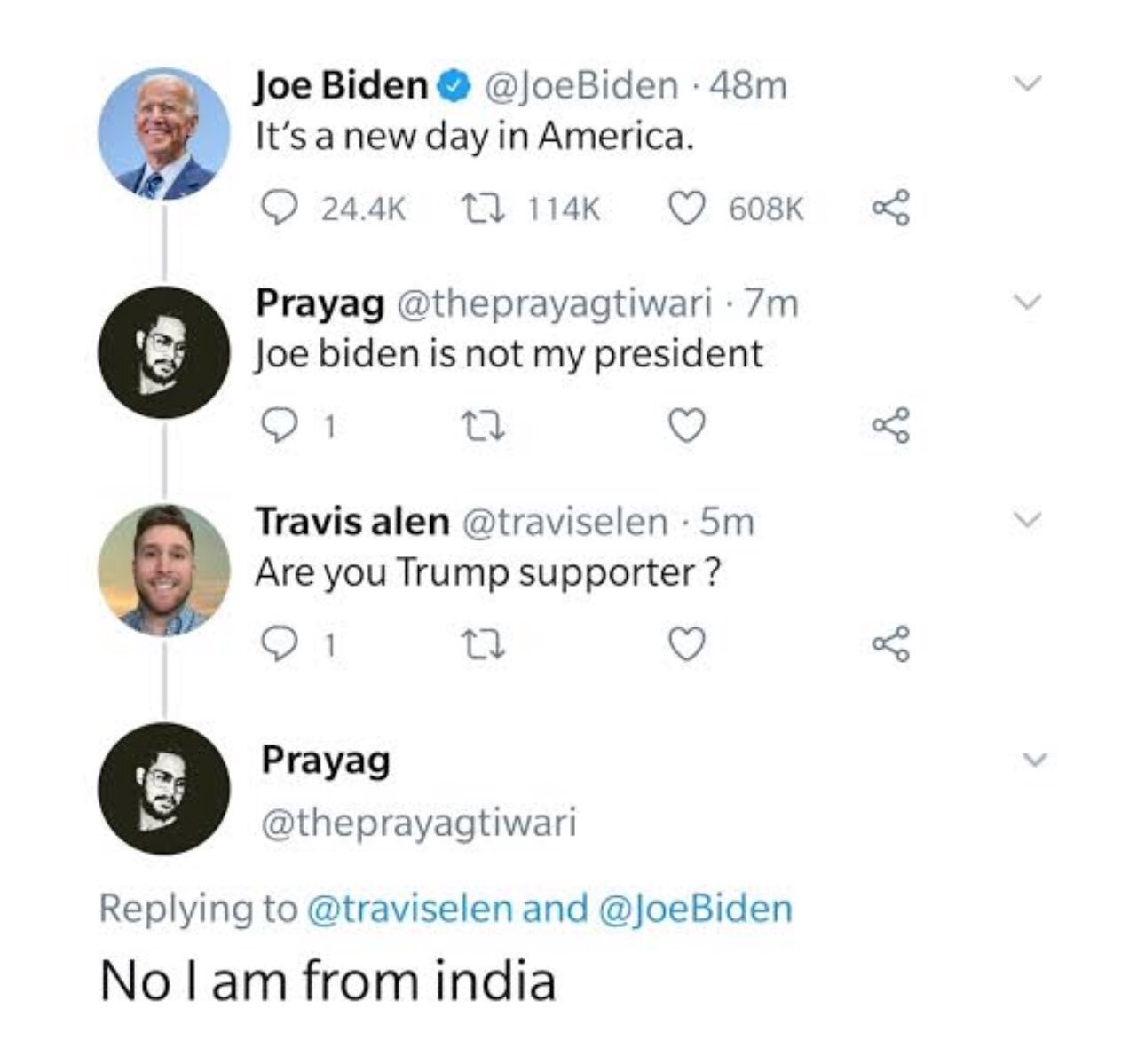Open more options on Prayag's final reply
Image resolution: width=1145 pixels, height=1064 pixels.
pyautogui.click(x=1034, y=760)
